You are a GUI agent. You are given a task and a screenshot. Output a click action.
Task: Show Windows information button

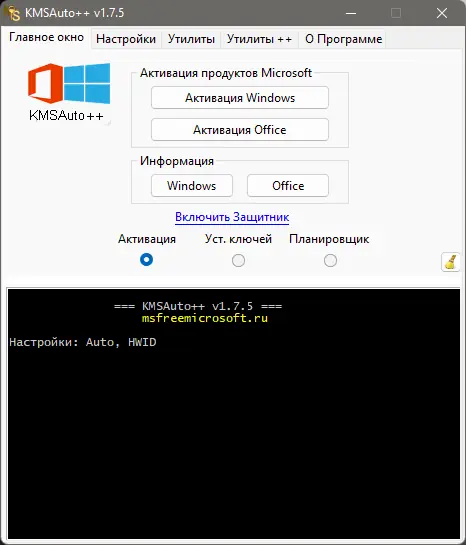(x=192, y=186)
